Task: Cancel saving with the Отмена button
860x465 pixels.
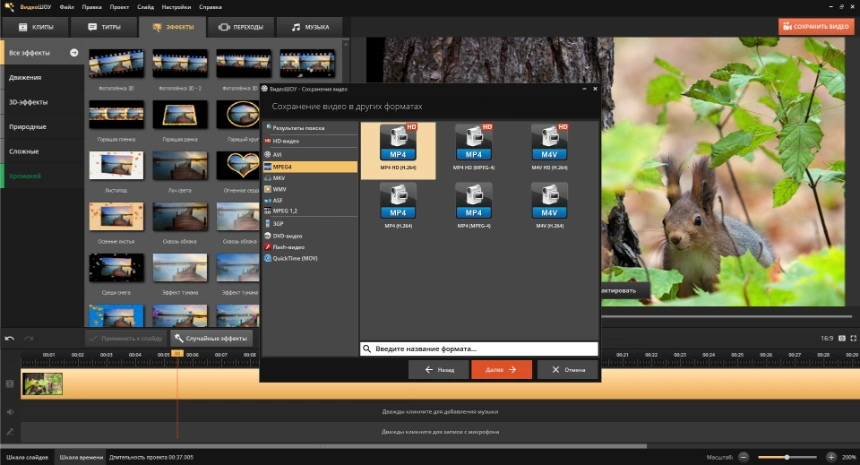Action: (x=568, y=370)
